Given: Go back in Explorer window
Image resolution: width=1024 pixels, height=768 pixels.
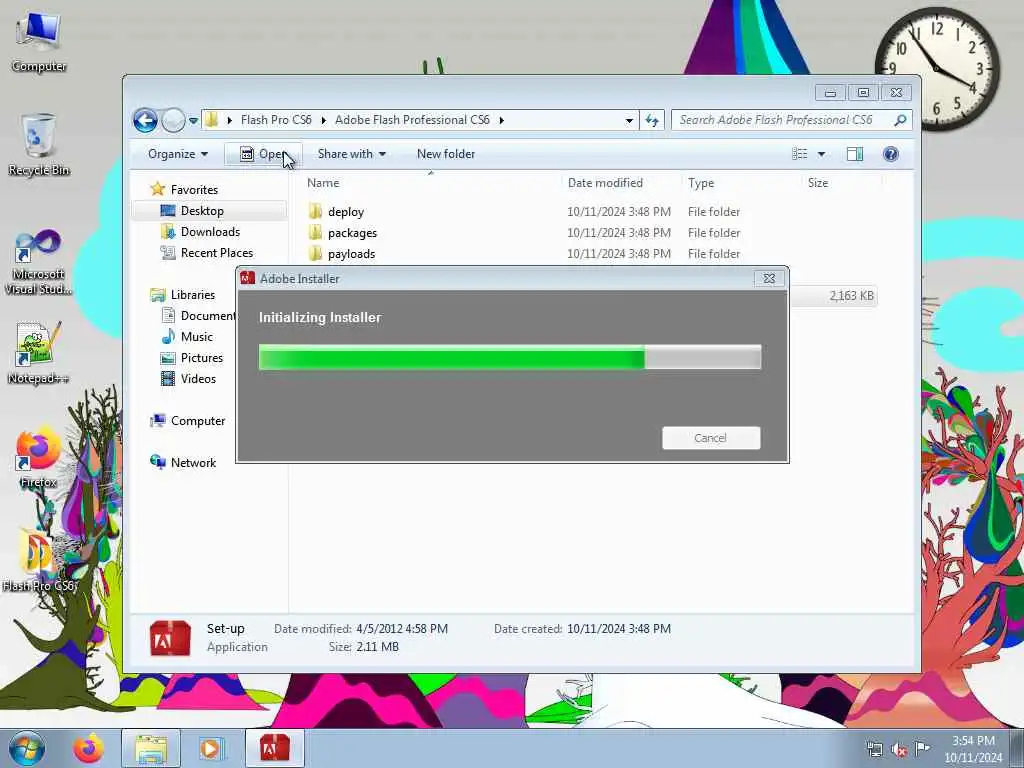Looking at the screenshot, I should click(x=145, y=120).
